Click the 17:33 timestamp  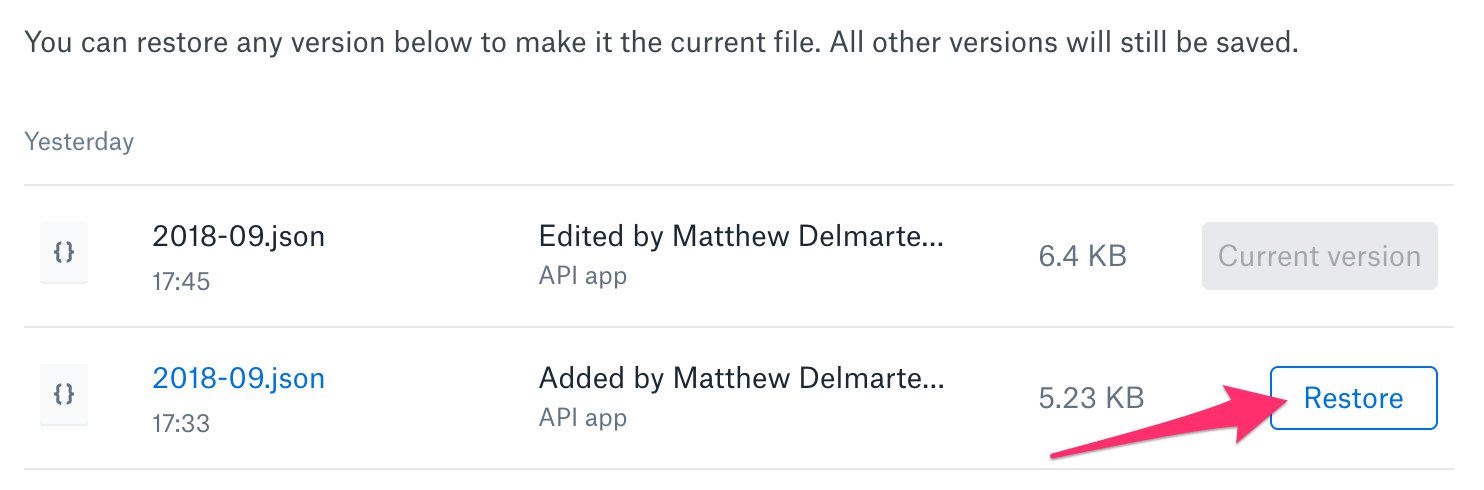pyautogui.click(x=181, y=424)
